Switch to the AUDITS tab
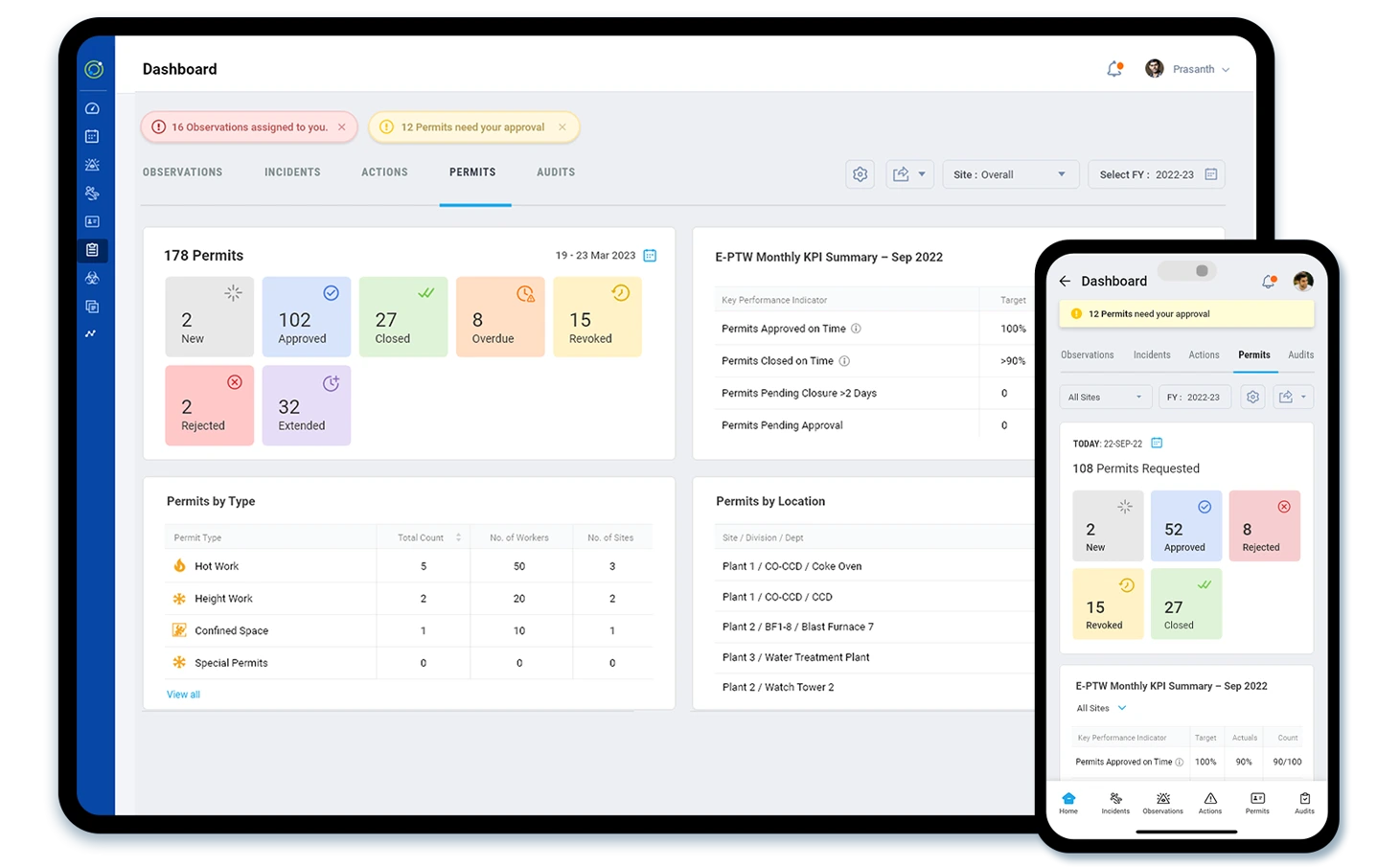 (x=556, y=172)
